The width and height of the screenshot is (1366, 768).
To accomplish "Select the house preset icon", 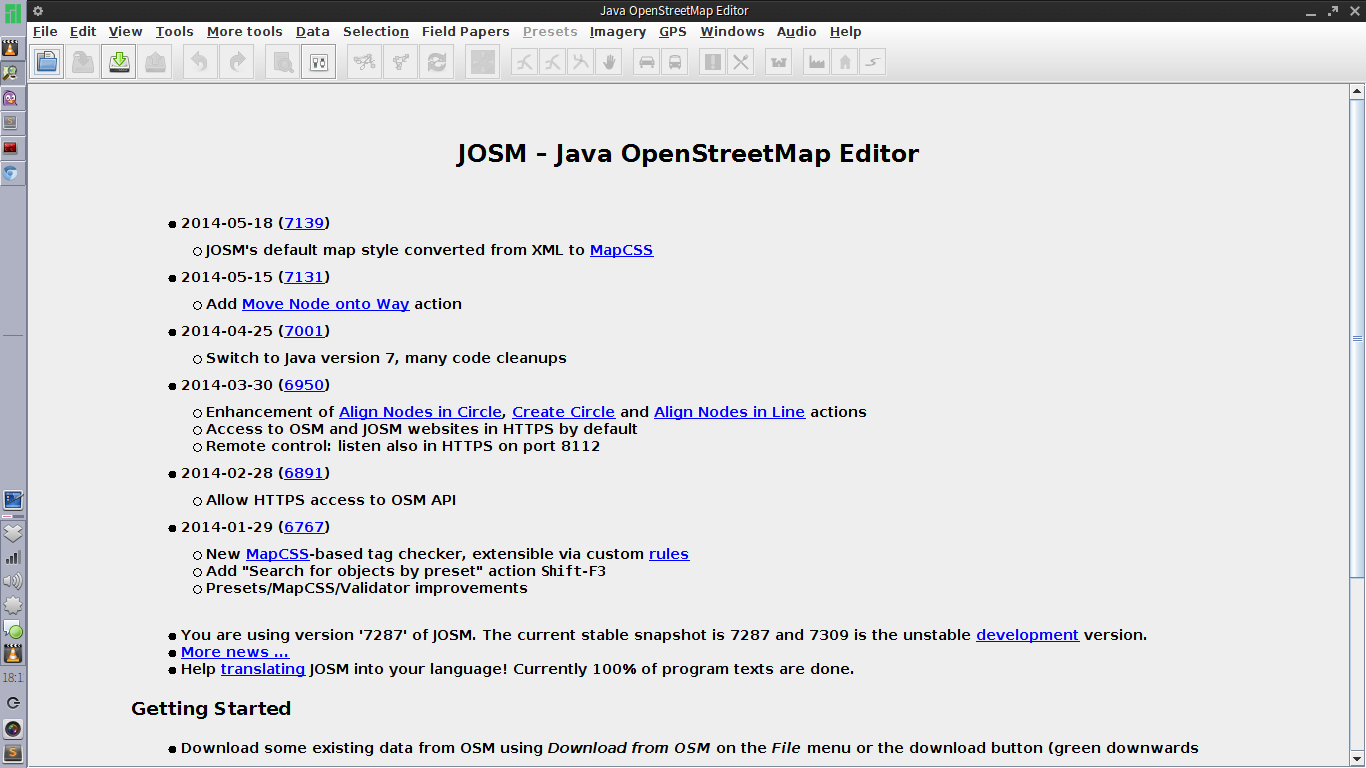I will click(845, 62).
